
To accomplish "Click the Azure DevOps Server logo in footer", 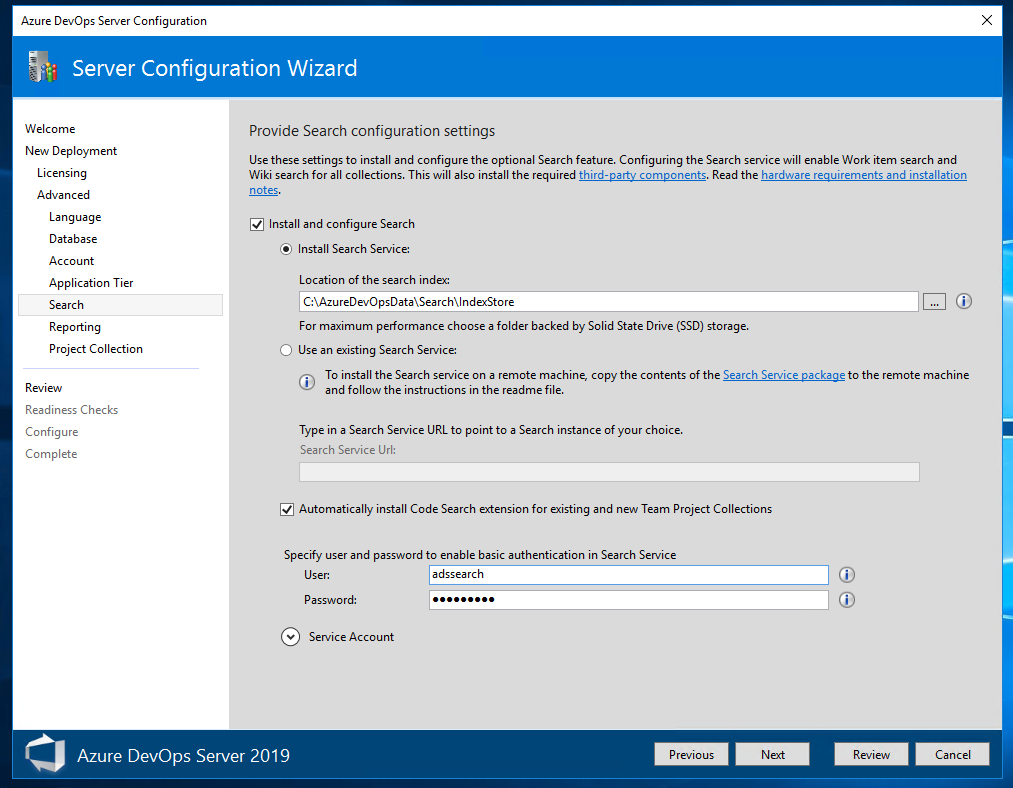I will click(45, 753).
